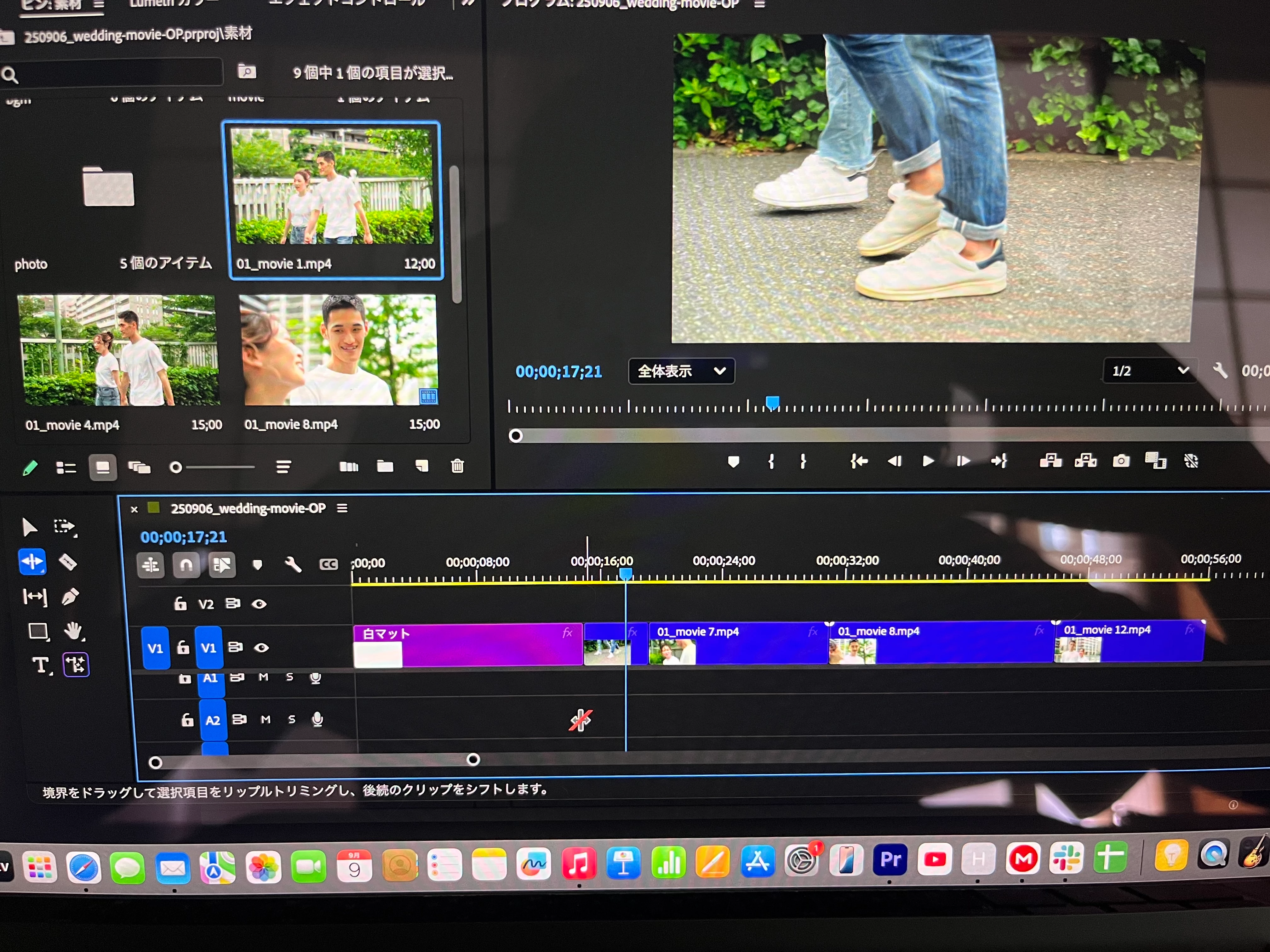Click the trash icon in project panel
The width and height of the screenshot is (1270, 952).
tap(457, 466)
